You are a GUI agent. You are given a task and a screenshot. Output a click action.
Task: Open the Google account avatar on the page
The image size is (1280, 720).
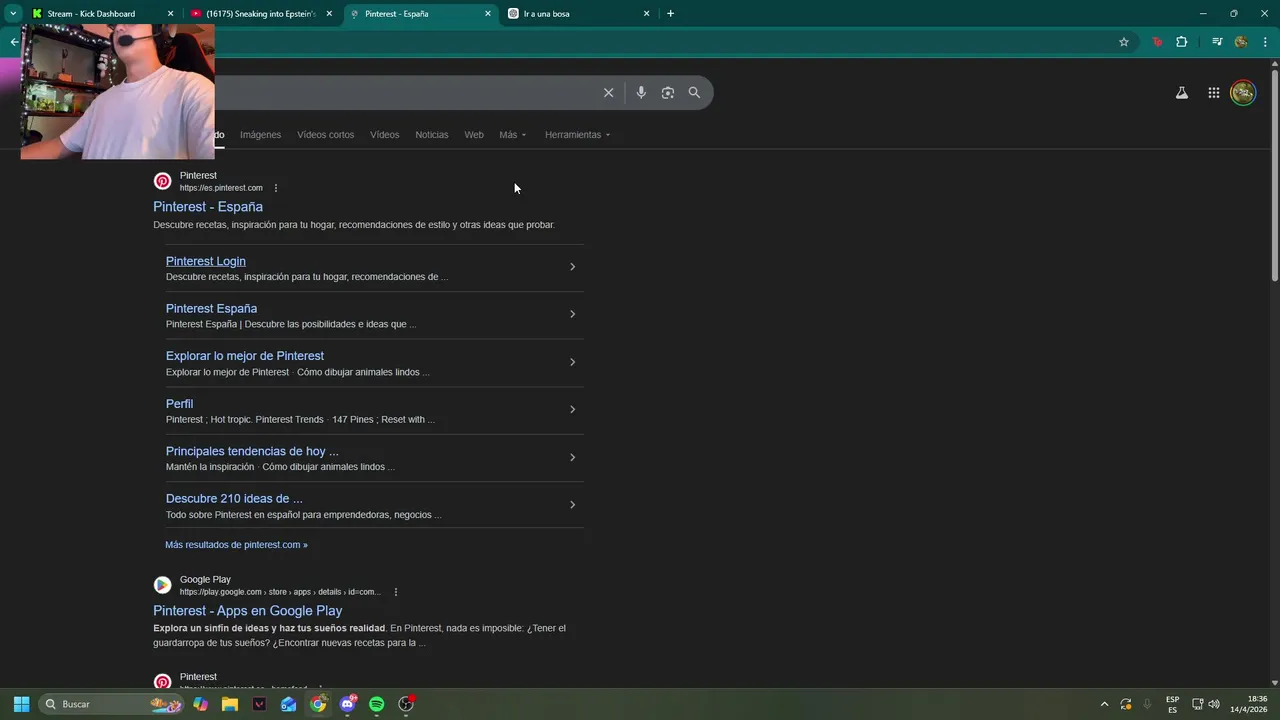1243,93
